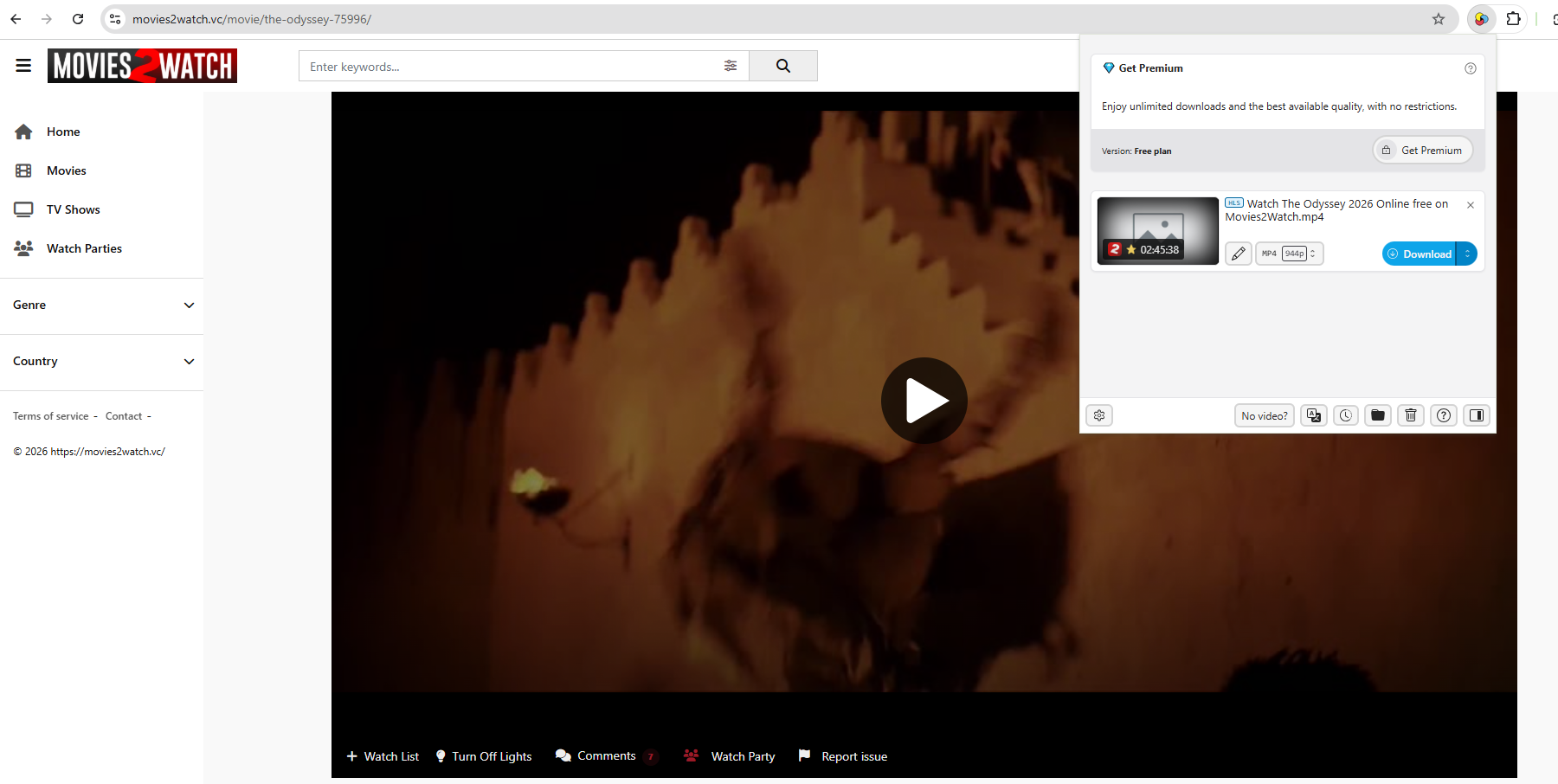1558x784 pixels.
Task: Rename the file with the pencil icon
Action: (x=1239, y=254)
